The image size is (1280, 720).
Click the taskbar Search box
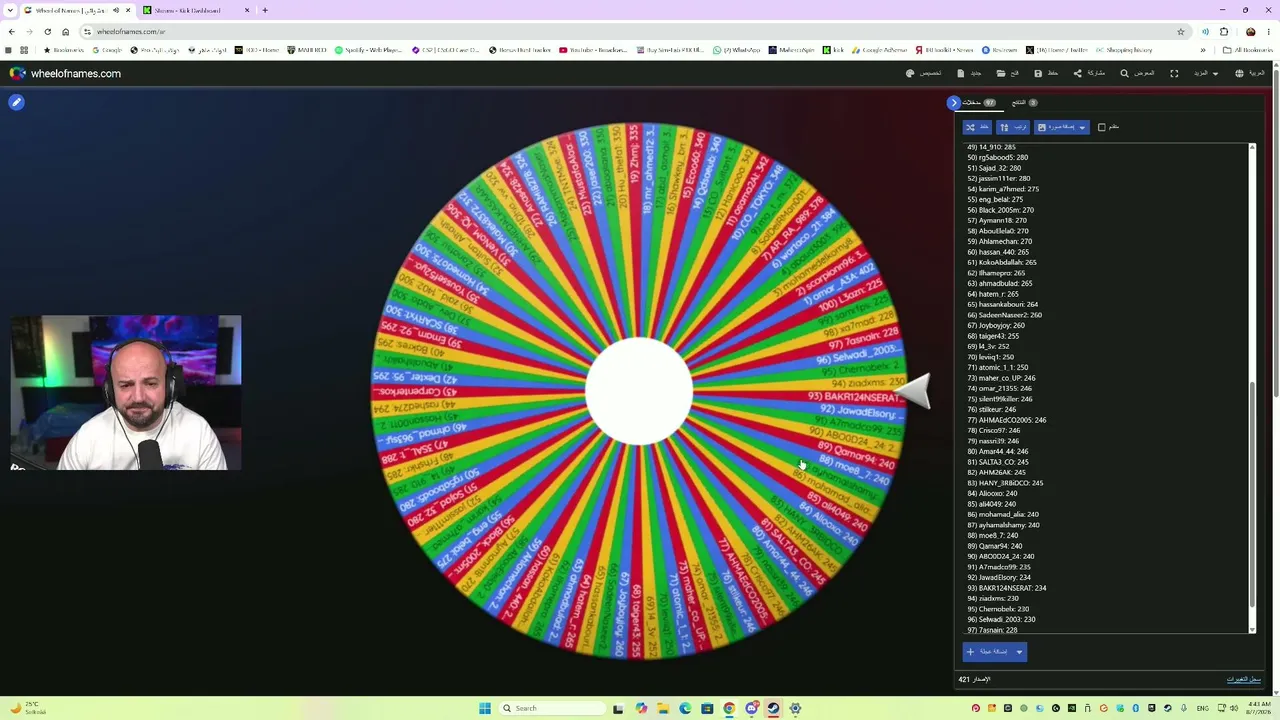[553, 708]
